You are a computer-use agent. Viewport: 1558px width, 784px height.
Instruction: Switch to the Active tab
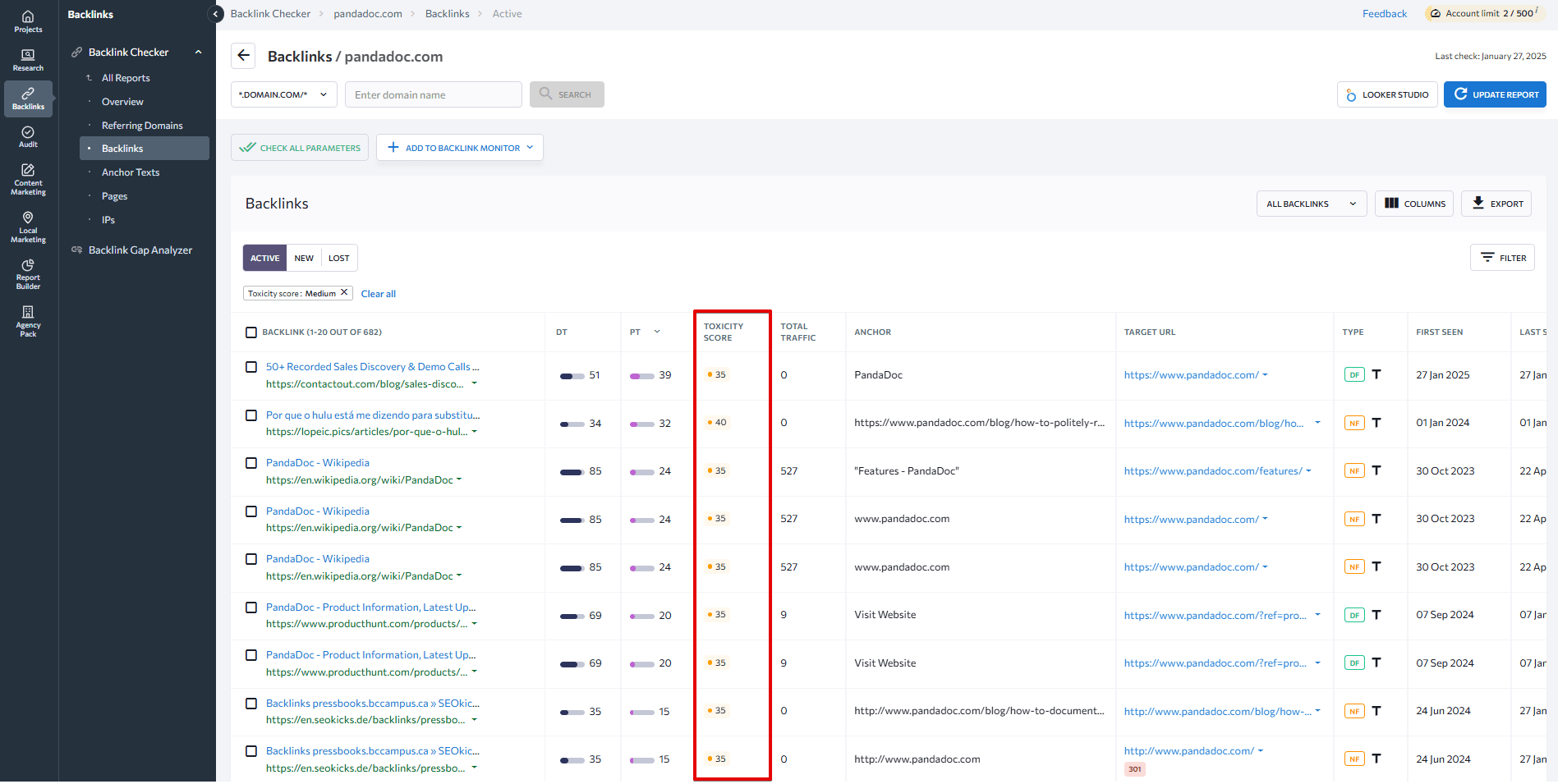[264, 258]
